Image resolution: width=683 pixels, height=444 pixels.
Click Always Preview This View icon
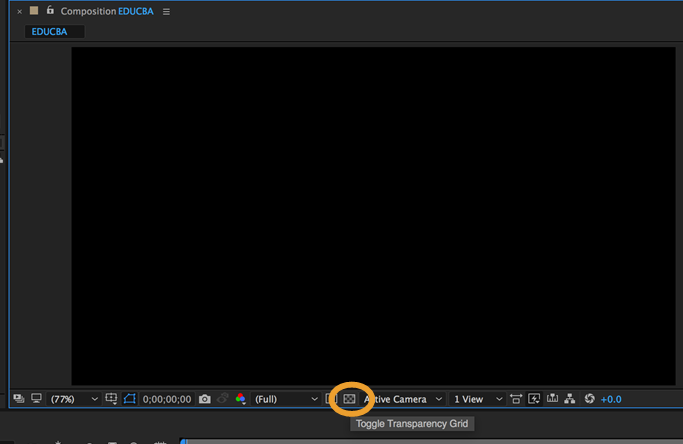pyautogui.click(x=18, y=399)
